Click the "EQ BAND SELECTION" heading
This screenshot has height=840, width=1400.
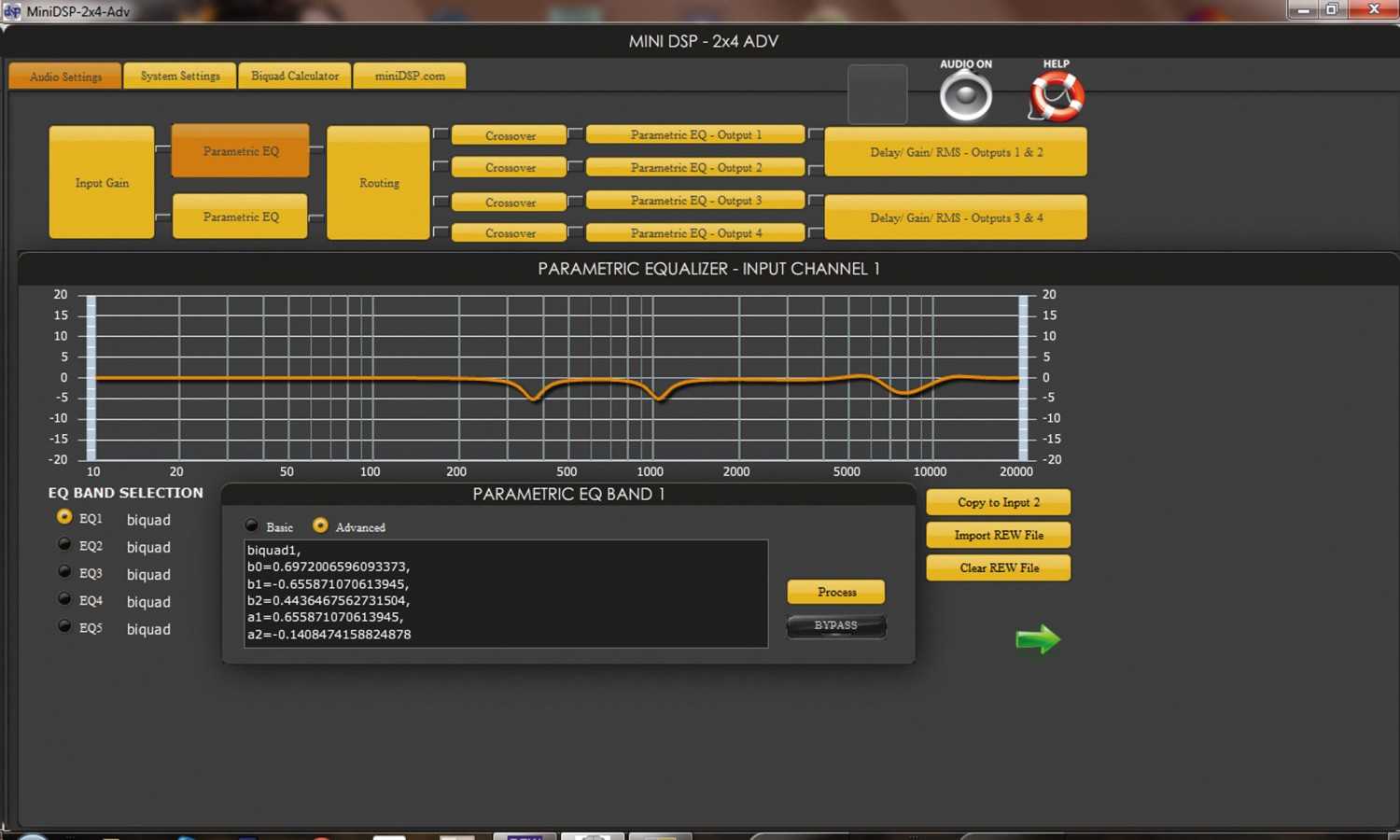pyautogui.click(x=125, y=493)
